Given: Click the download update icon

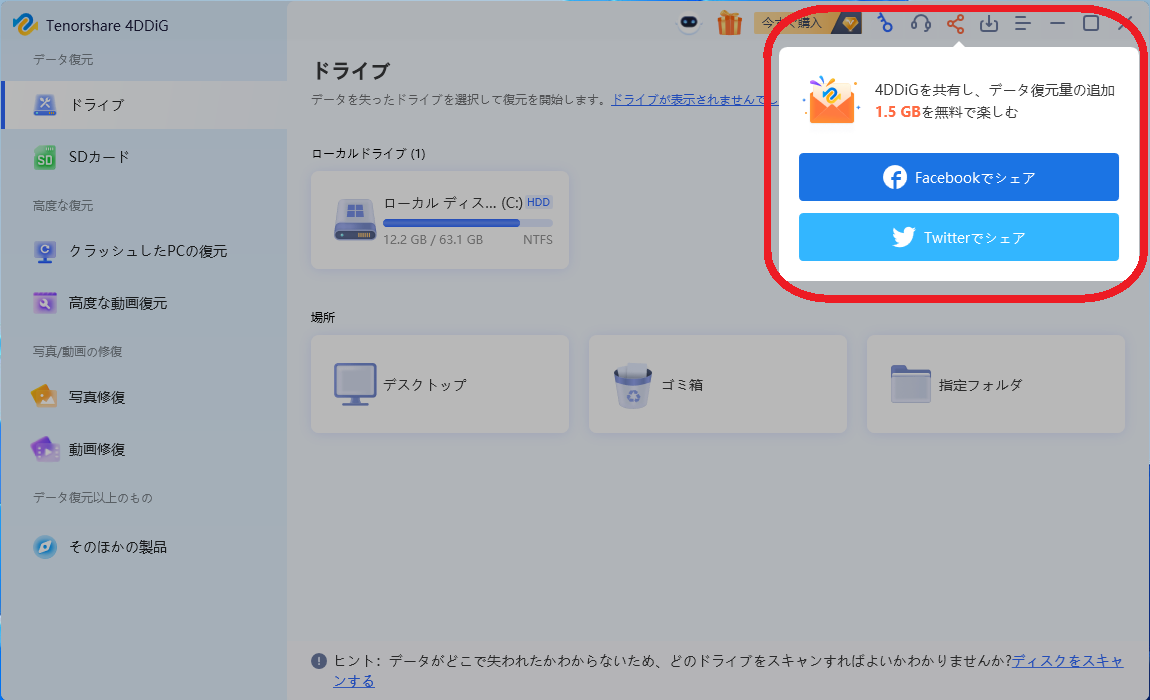Looking at the screenshot, I should (989, 23).
